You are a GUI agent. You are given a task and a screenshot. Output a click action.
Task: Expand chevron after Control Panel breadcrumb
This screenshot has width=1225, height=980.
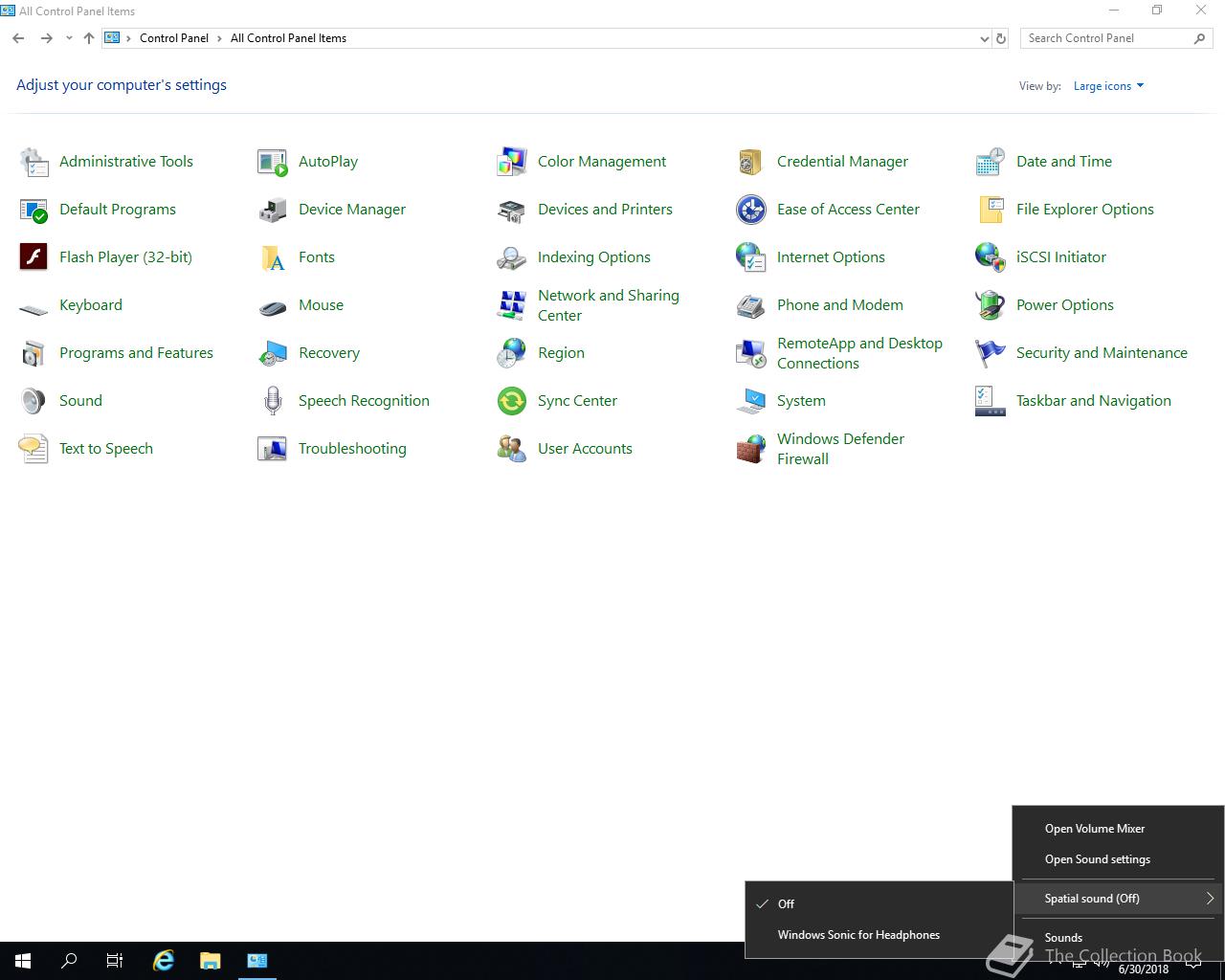click(x=219, y=38)
